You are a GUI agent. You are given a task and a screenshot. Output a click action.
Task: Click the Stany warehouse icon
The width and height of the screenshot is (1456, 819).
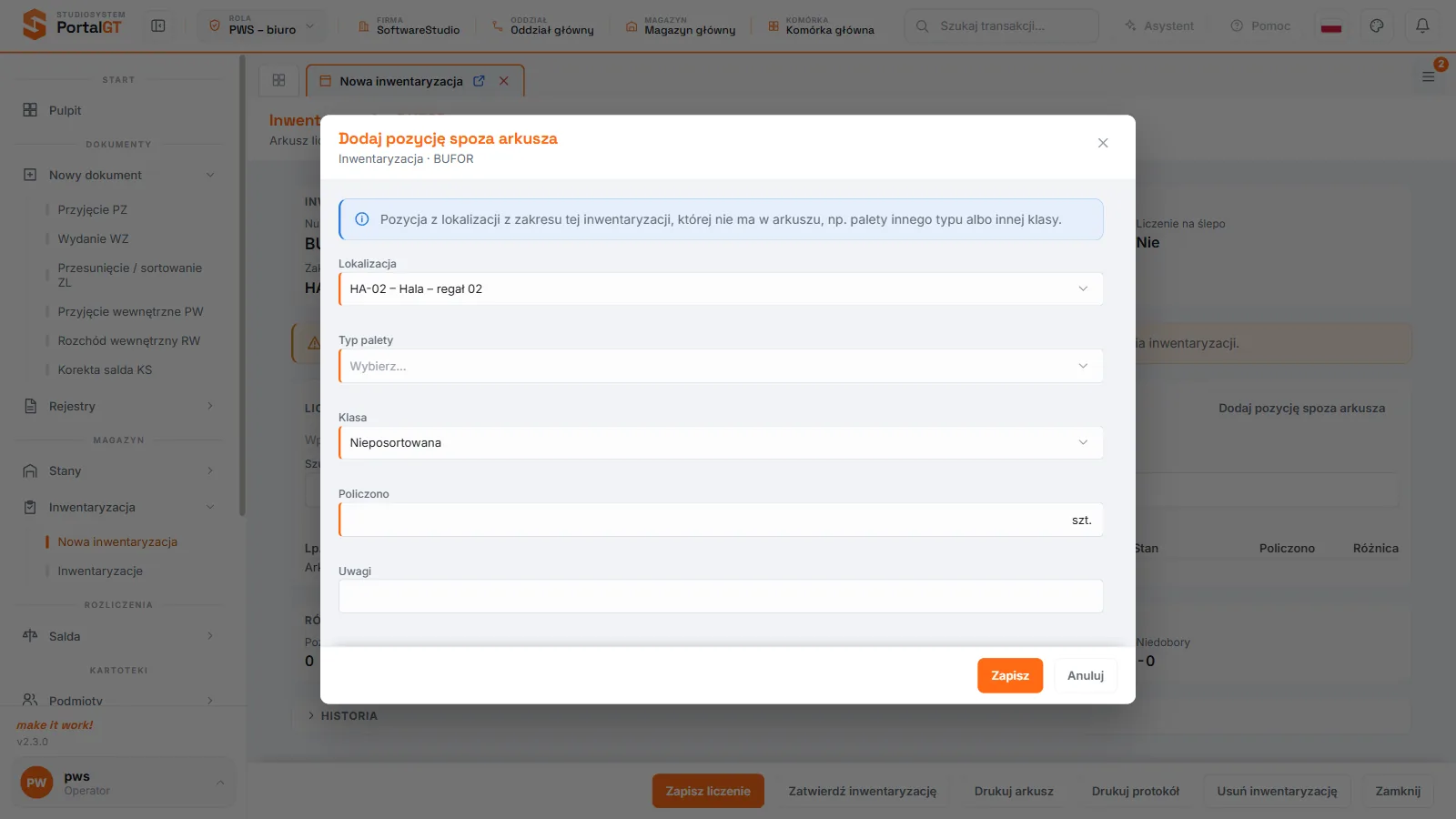click(x=30, y=470)
